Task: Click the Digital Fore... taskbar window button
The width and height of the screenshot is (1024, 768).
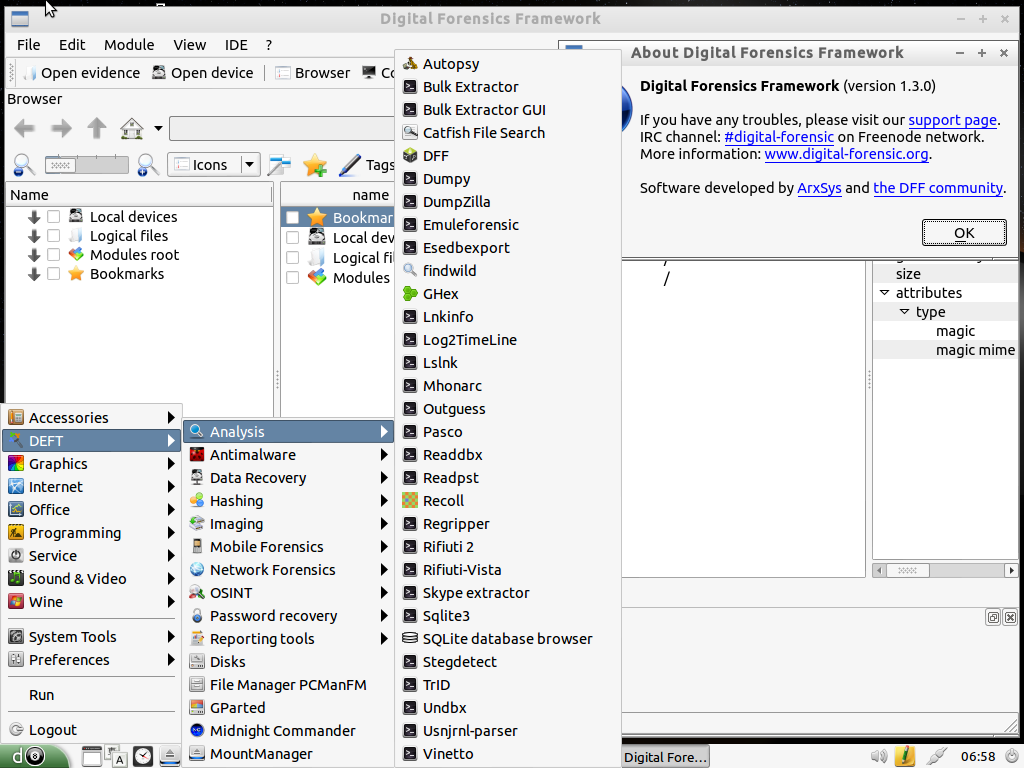Action: pos(665,757)
